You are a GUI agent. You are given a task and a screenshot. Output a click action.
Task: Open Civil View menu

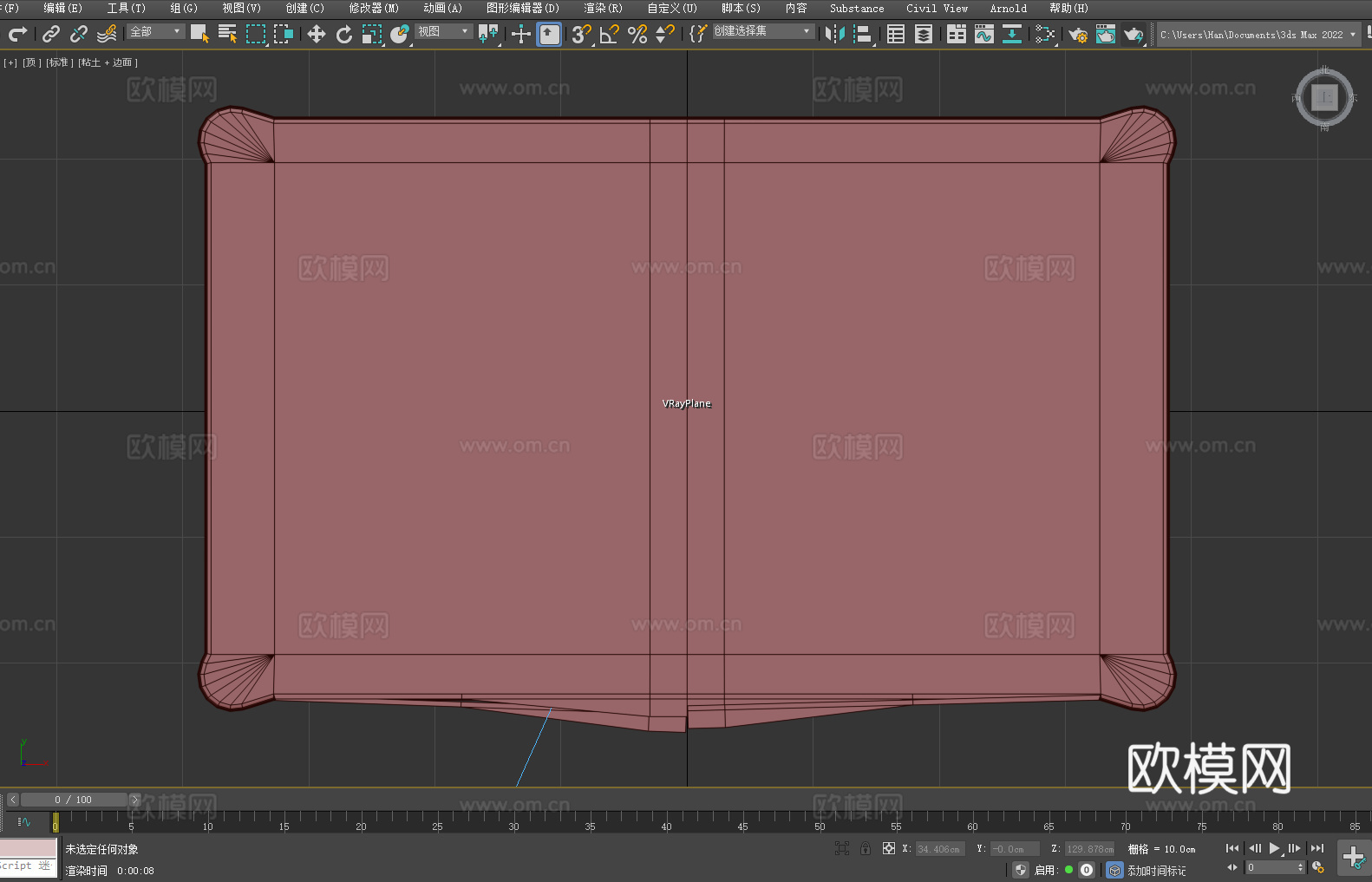(937, 8)
